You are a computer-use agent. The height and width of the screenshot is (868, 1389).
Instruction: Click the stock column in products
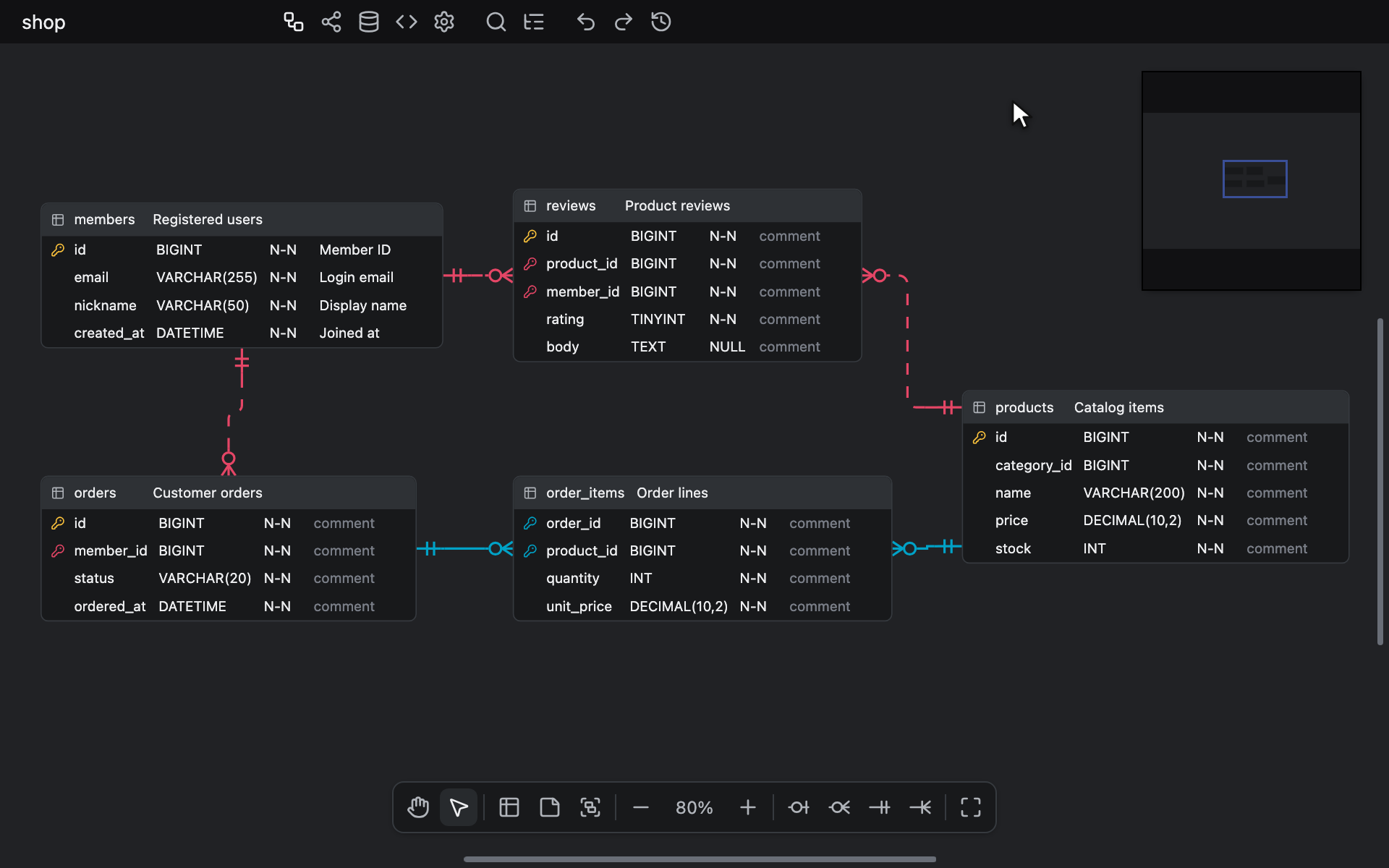1013,549
